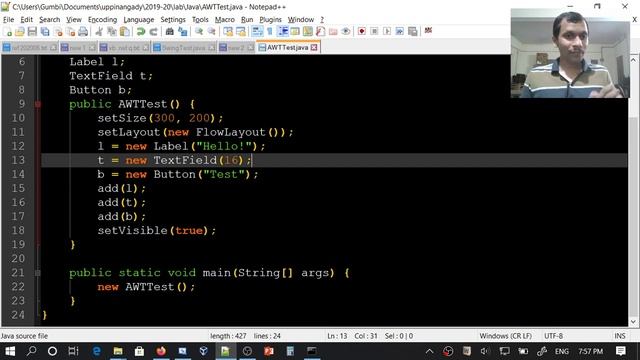Click on the setVisible(true) code line
The height and width of the screenshot is (360, 640).
tap(157, 231)
